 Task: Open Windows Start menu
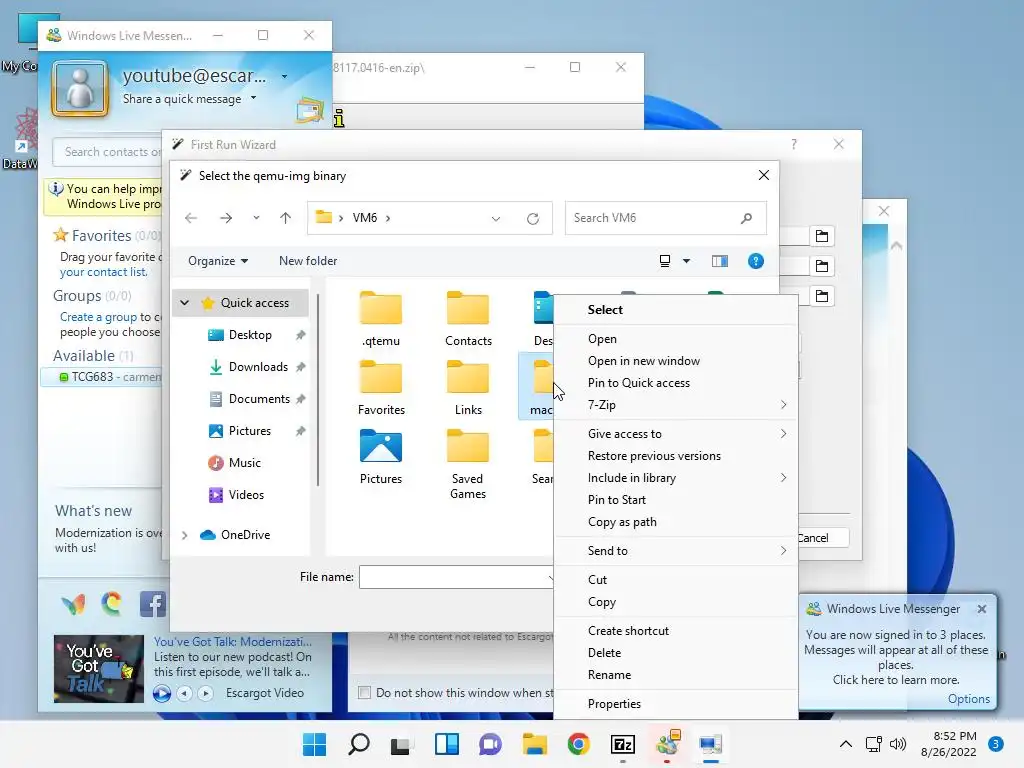click(314, 744)
